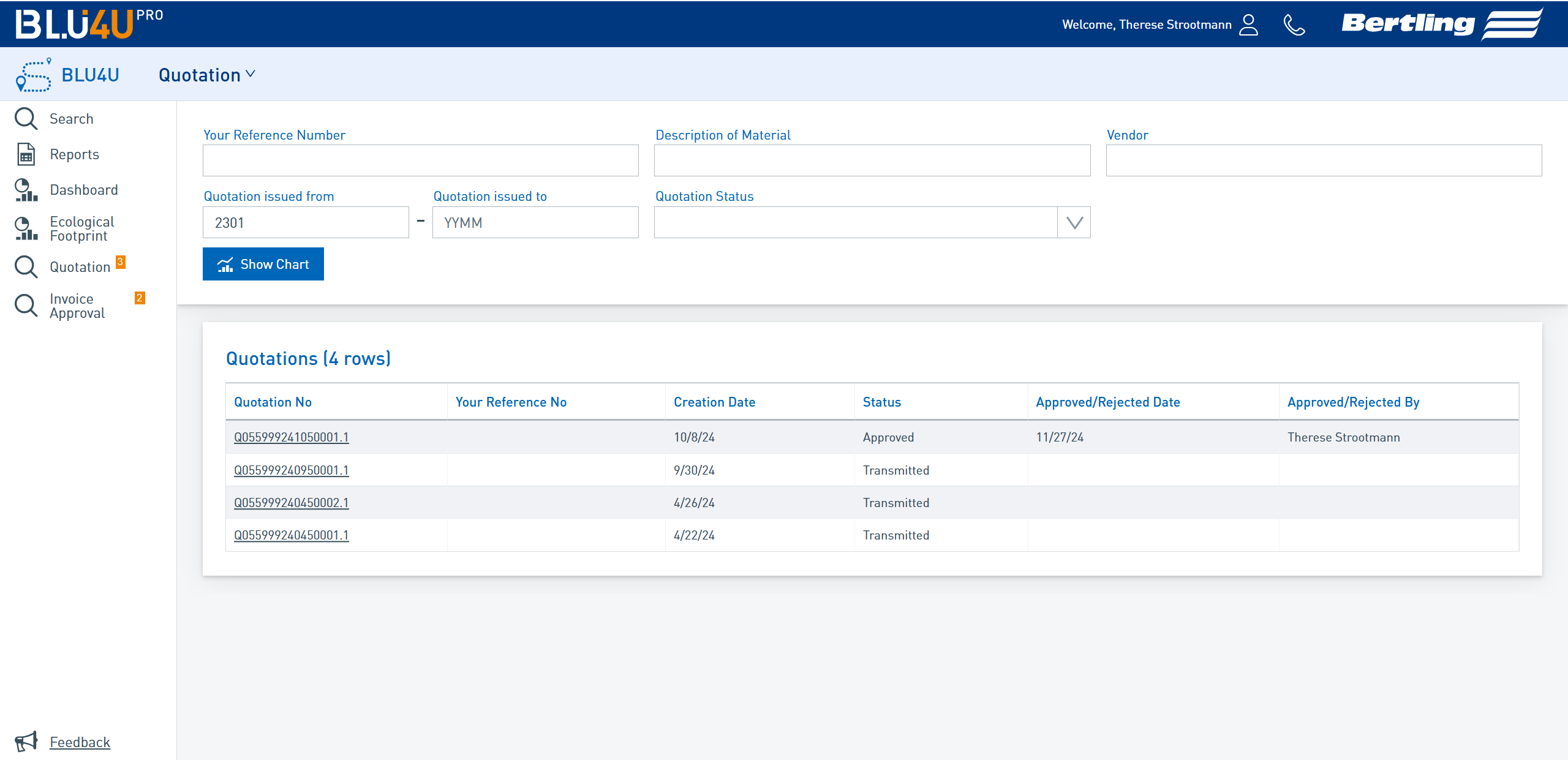Click the Your Reference Number input field
The width and height of the screenshot is (1568, 760).
point(421,160)
